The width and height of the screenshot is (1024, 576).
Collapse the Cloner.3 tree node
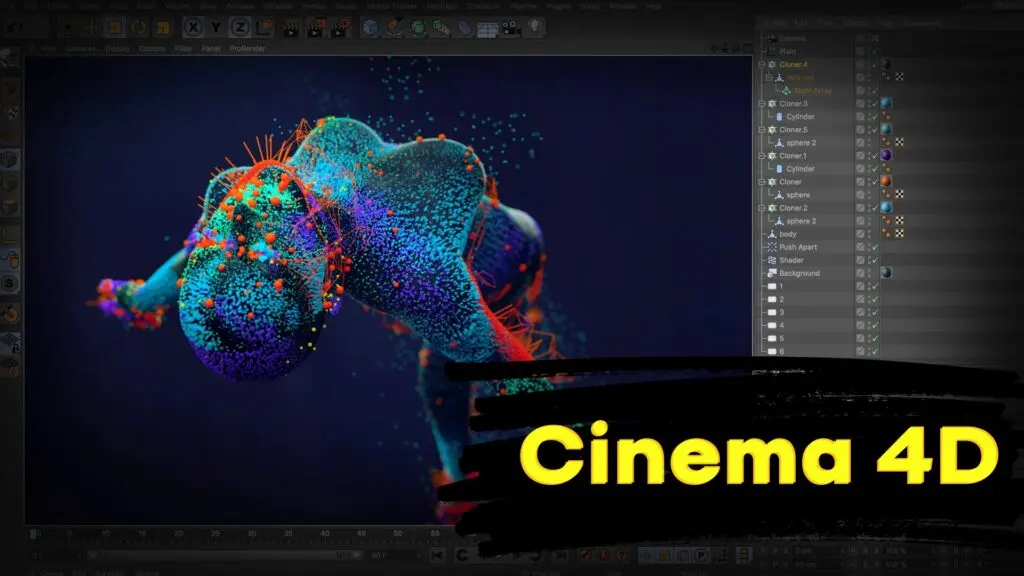click(x=761, y=103)
